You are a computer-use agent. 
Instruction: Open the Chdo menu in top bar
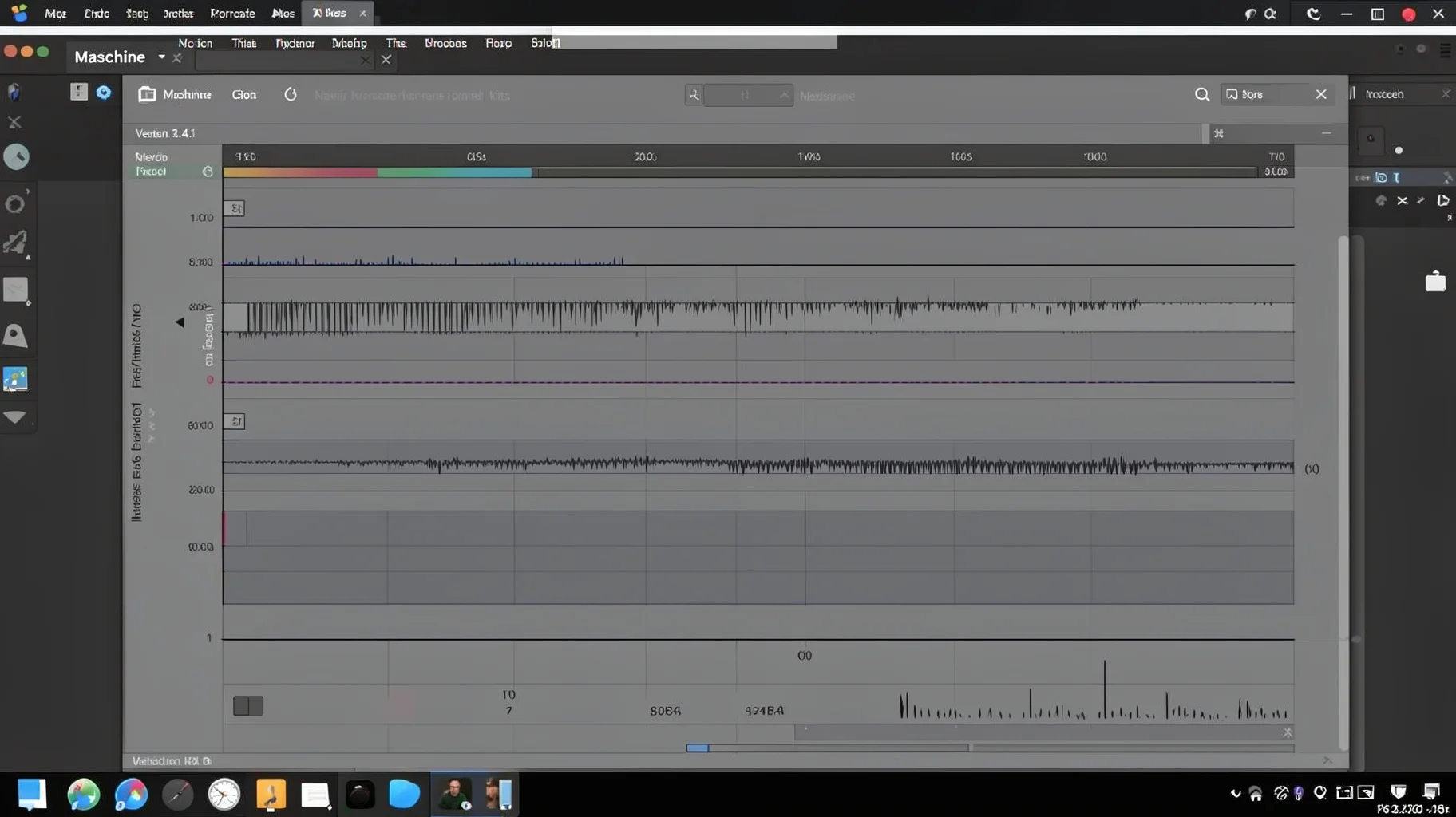tap(97, 14)
